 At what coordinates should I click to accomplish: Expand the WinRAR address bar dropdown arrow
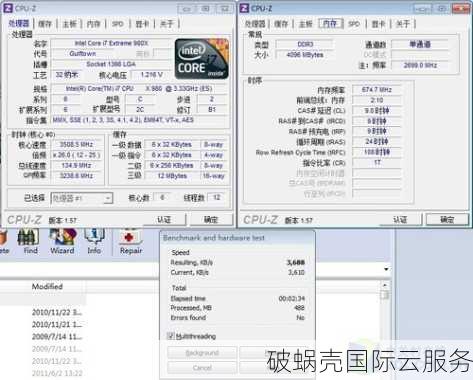click(386, 269)
